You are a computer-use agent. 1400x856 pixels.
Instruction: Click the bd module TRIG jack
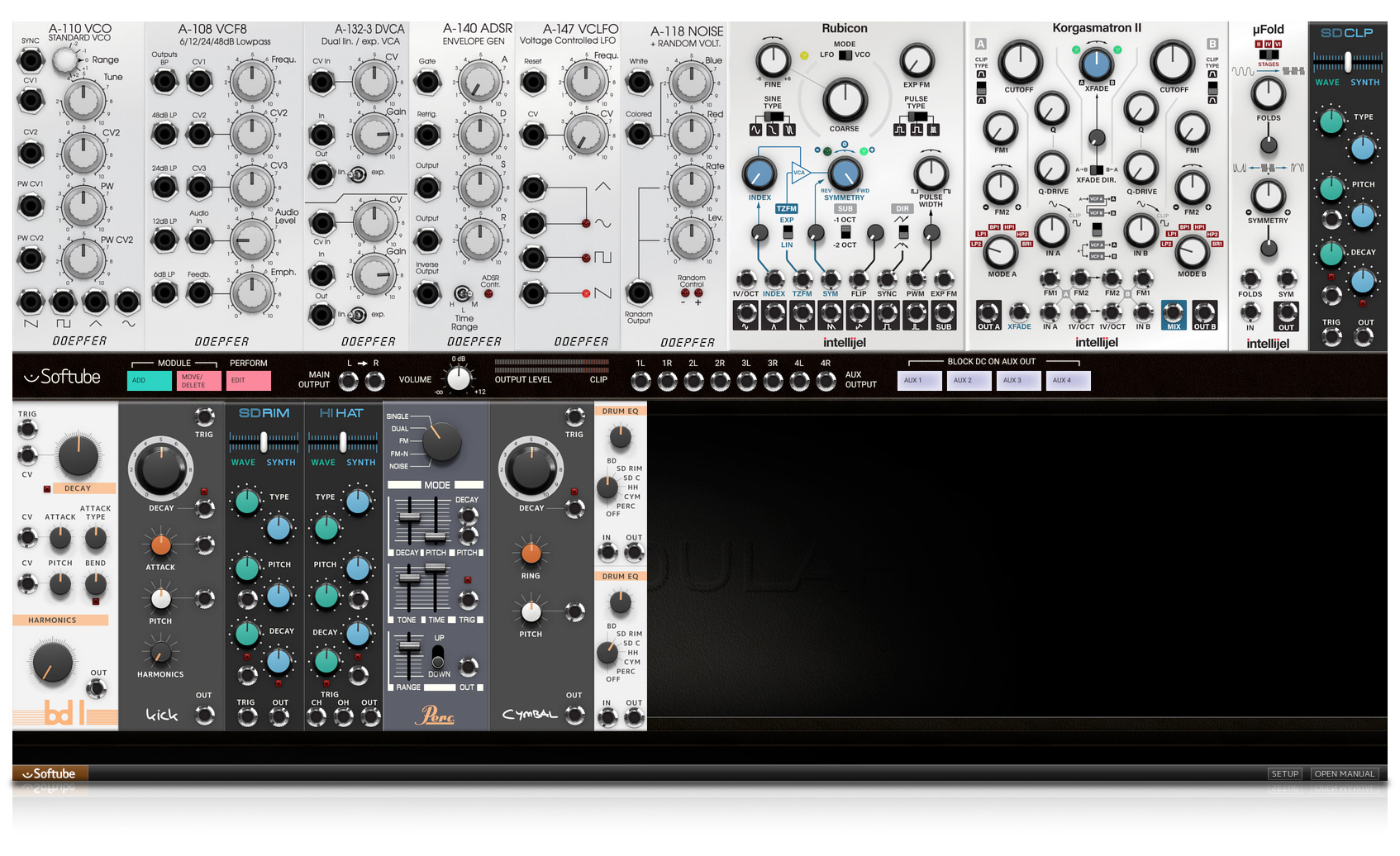pos(27,429)
